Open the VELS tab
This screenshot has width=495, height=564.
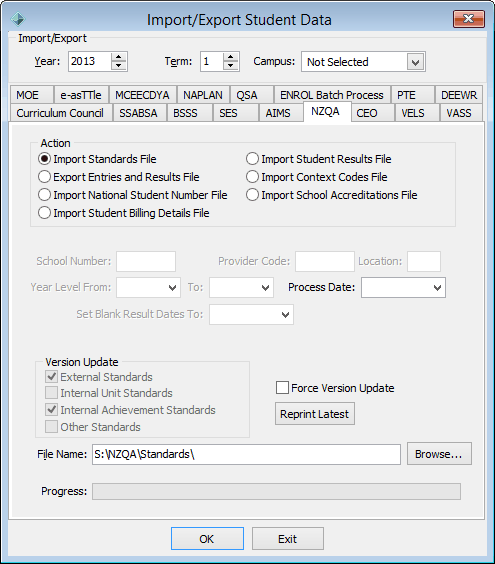pos(417,113)
